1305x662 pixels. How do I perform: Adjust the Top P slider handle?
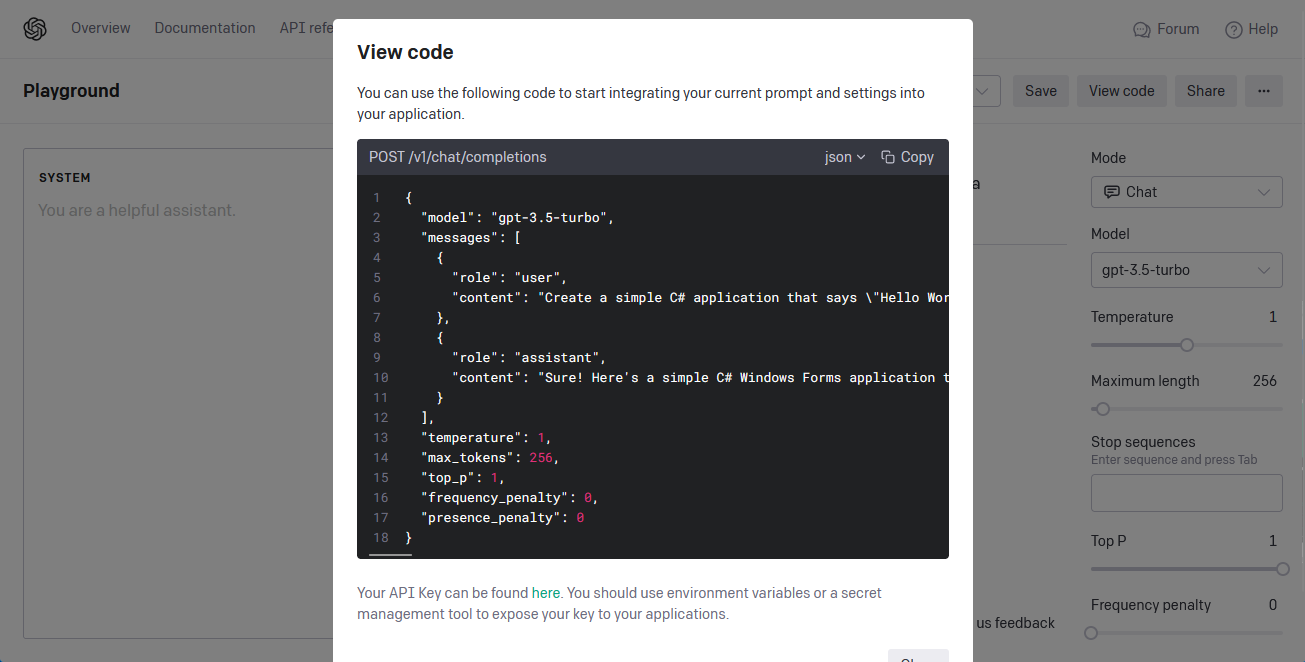pyautogui.click(x=1283, y=569)
